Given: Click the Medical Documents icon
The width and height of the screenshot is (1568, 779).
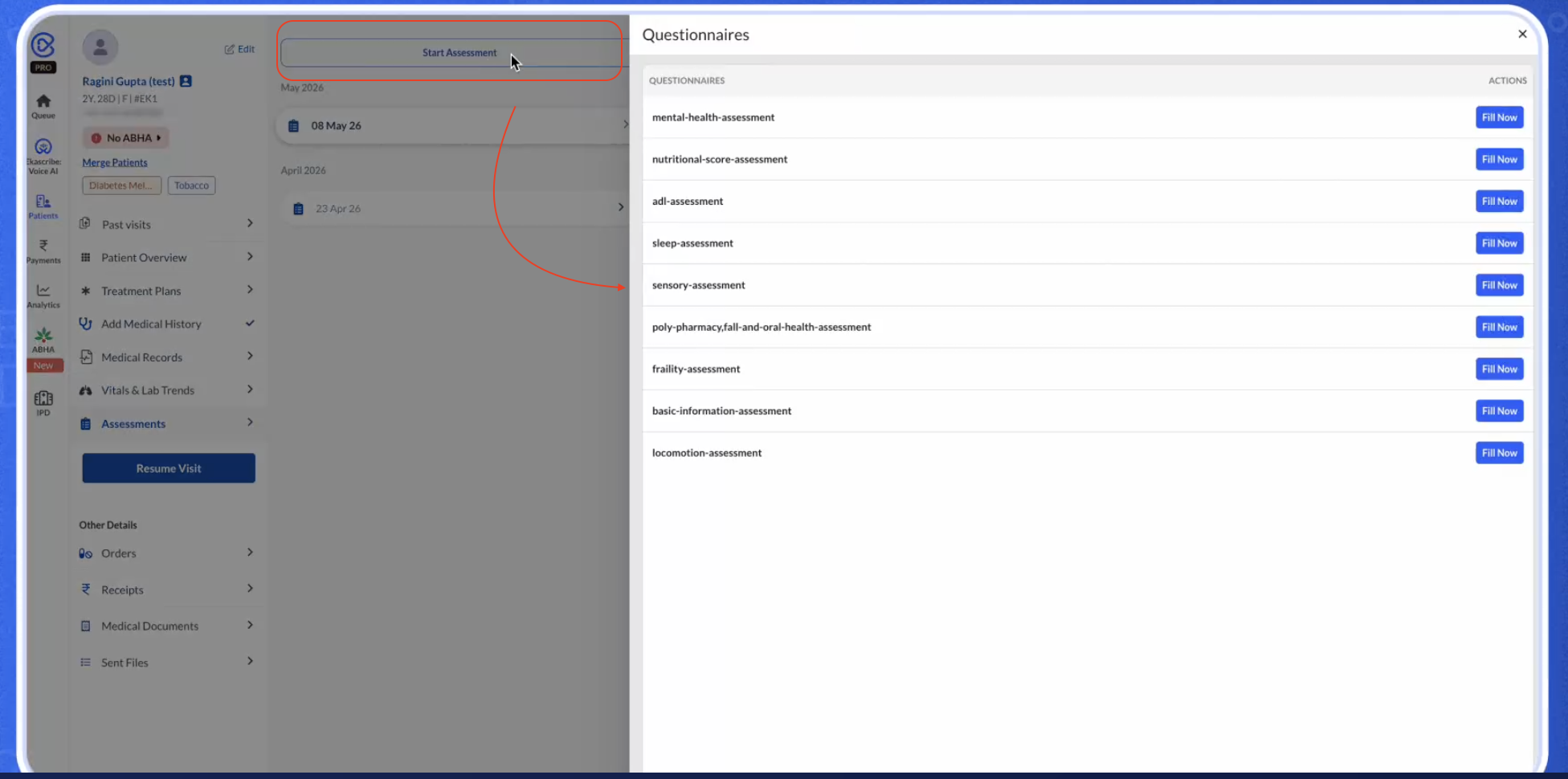Looking at the screenshot, I should coord(85,626).
